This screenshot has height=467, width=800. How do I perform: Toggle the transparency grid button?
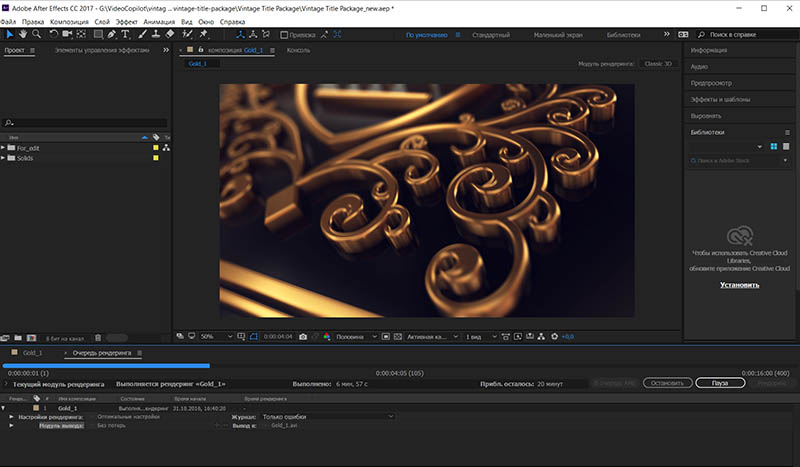click(x=398, y=337)
